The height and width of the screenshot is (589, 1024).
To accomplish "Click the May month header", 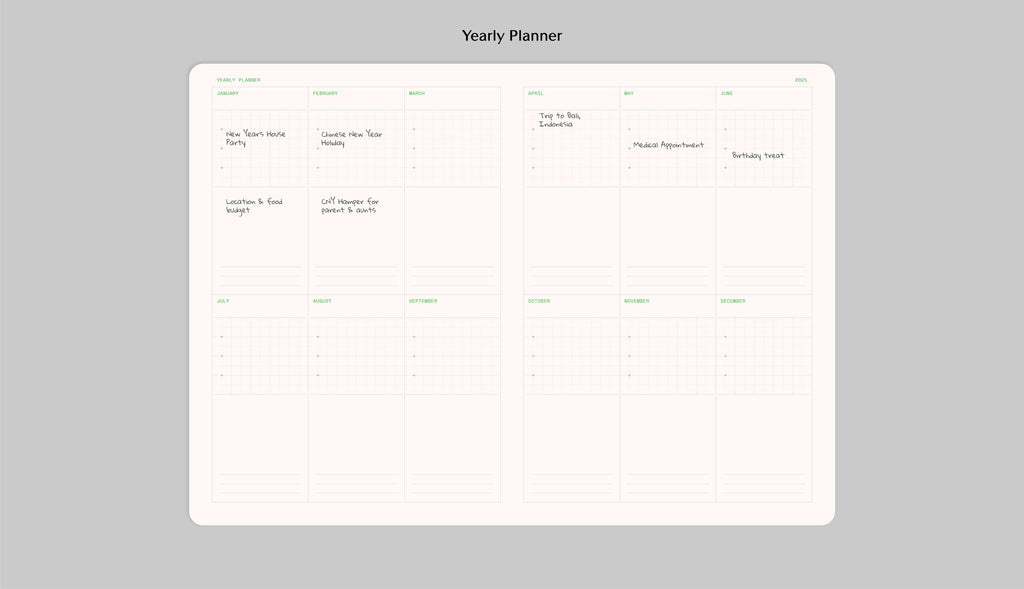I will click(x=629, y=93).
